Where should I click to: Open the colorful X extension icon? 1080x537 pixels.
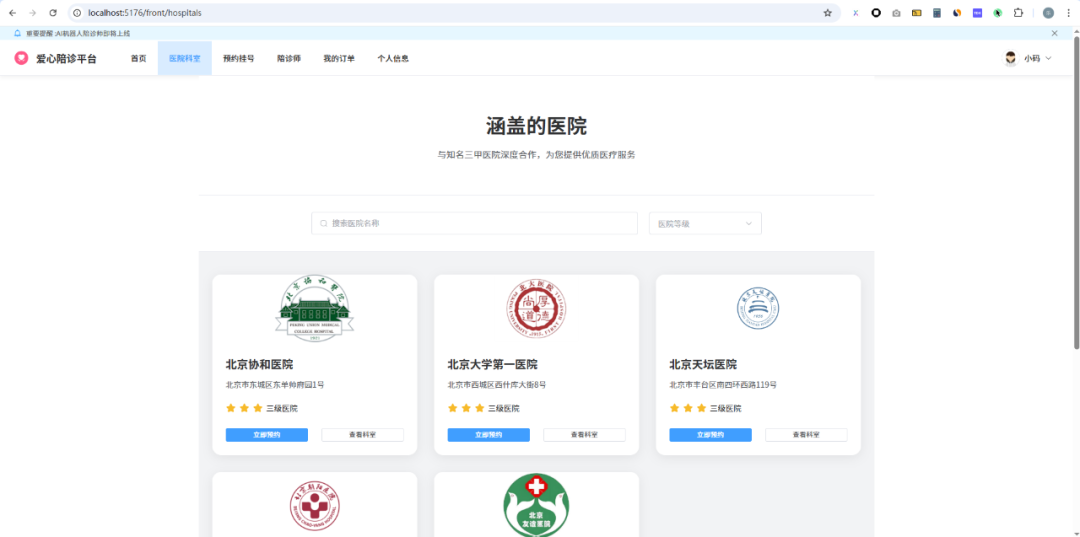click(x=855, y=13)
